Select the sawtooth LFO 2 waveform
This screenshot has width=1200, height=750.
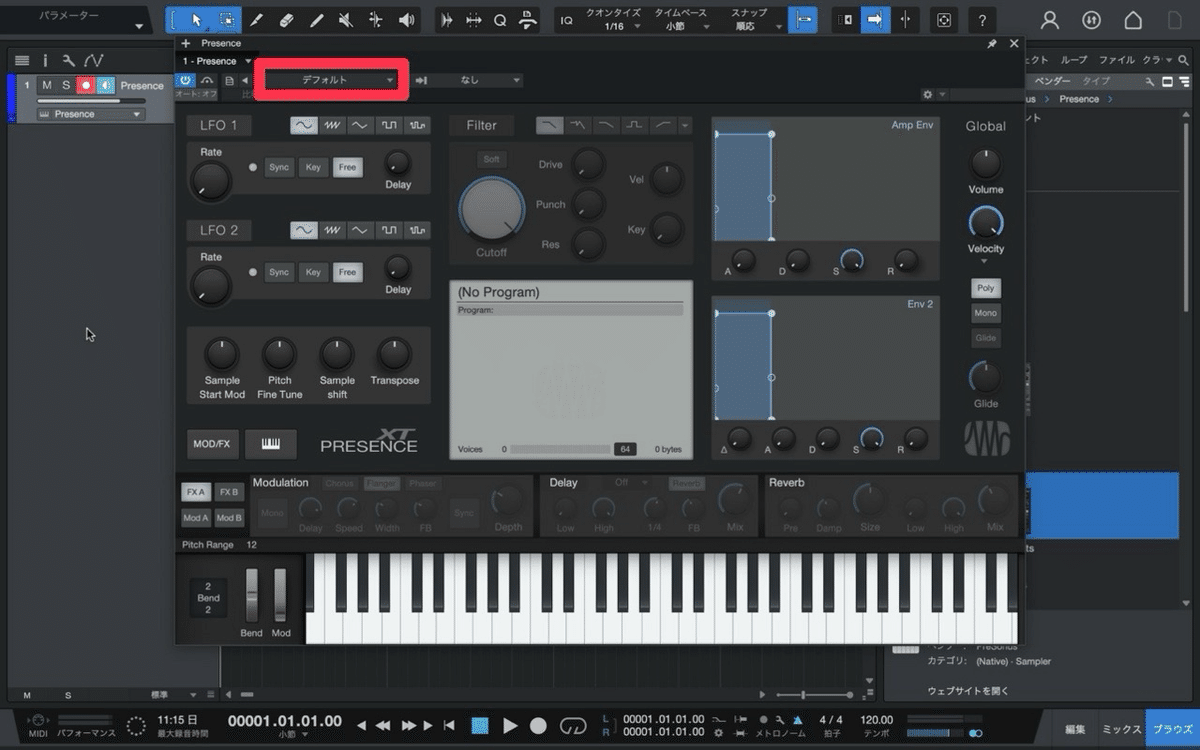[x=333, y=230]
